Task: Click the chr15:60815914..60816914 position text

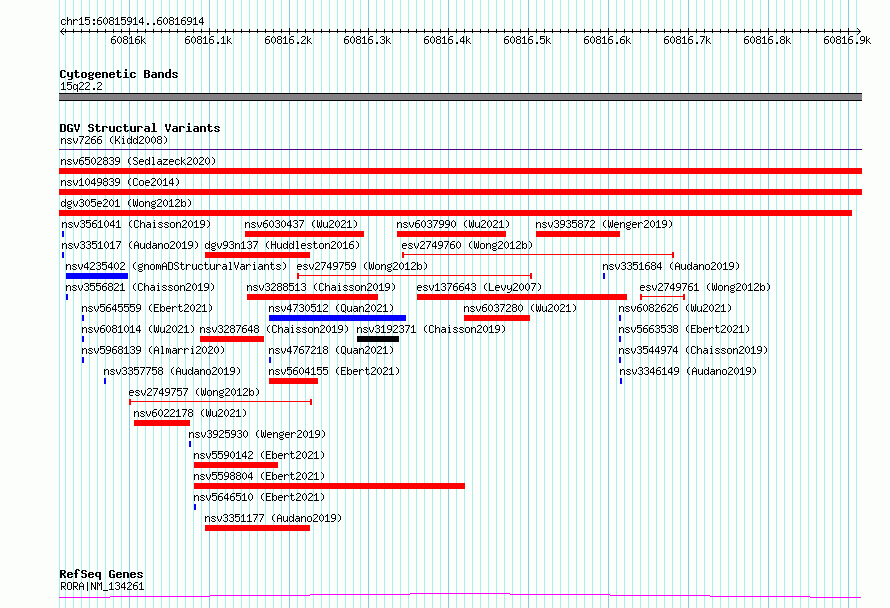Action: pyautogui.click(x=132, y=22)
